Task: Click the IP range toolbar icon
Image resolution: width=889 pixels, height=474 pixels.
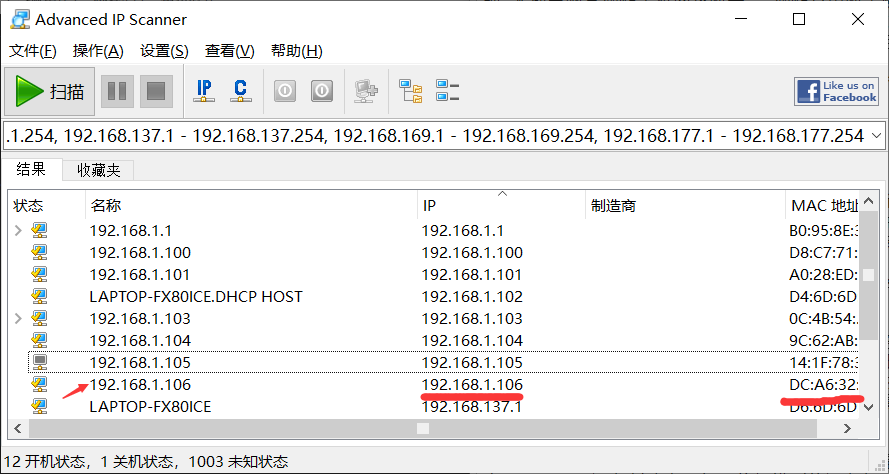Action: [204, 91]
